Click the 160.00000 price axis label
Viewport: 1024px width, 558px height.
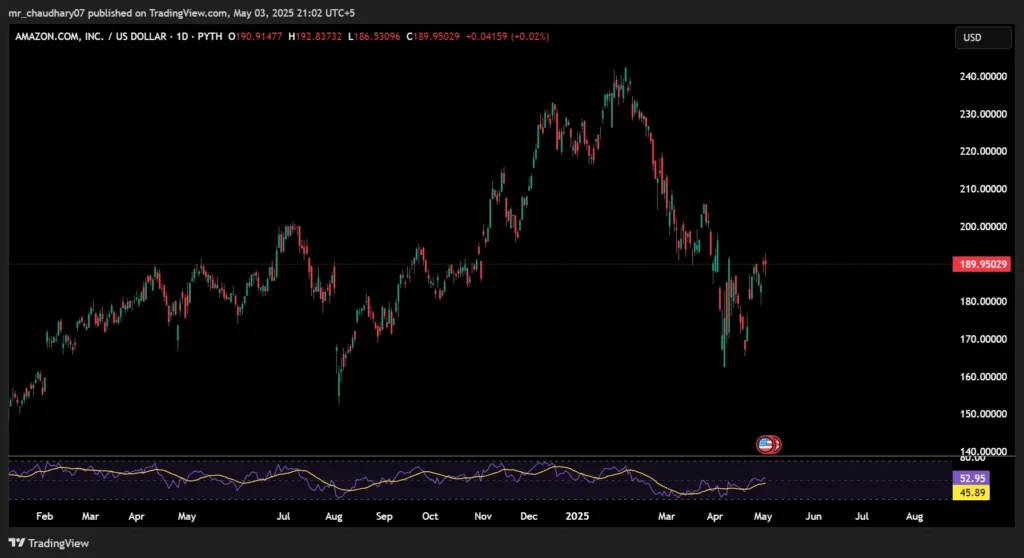[983, 376]
